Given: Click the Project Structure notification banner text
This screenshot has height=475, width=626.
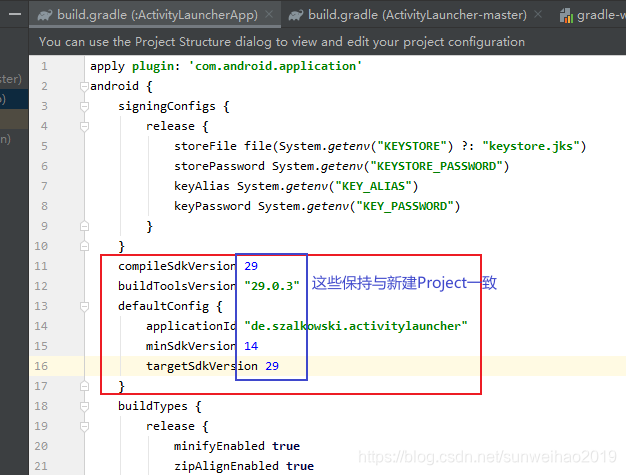Looking at the screenshot, I should pos(282,42).
